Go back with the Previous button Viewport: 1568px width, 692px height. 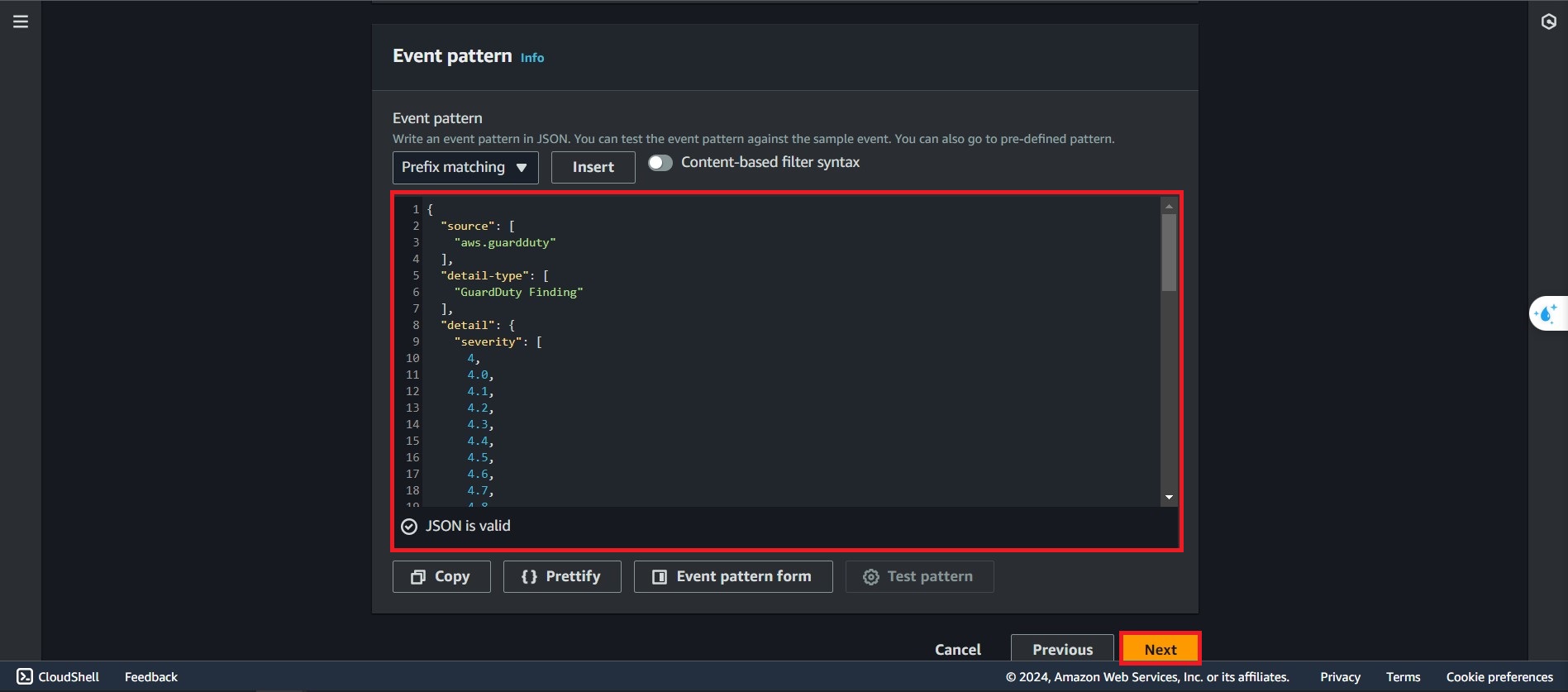1062,649
